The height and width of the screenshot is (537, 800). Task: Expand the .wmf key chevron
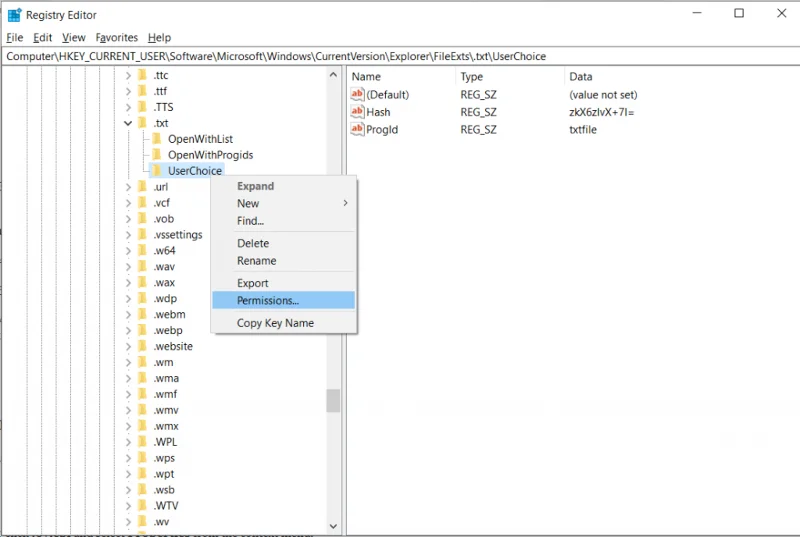128,394
